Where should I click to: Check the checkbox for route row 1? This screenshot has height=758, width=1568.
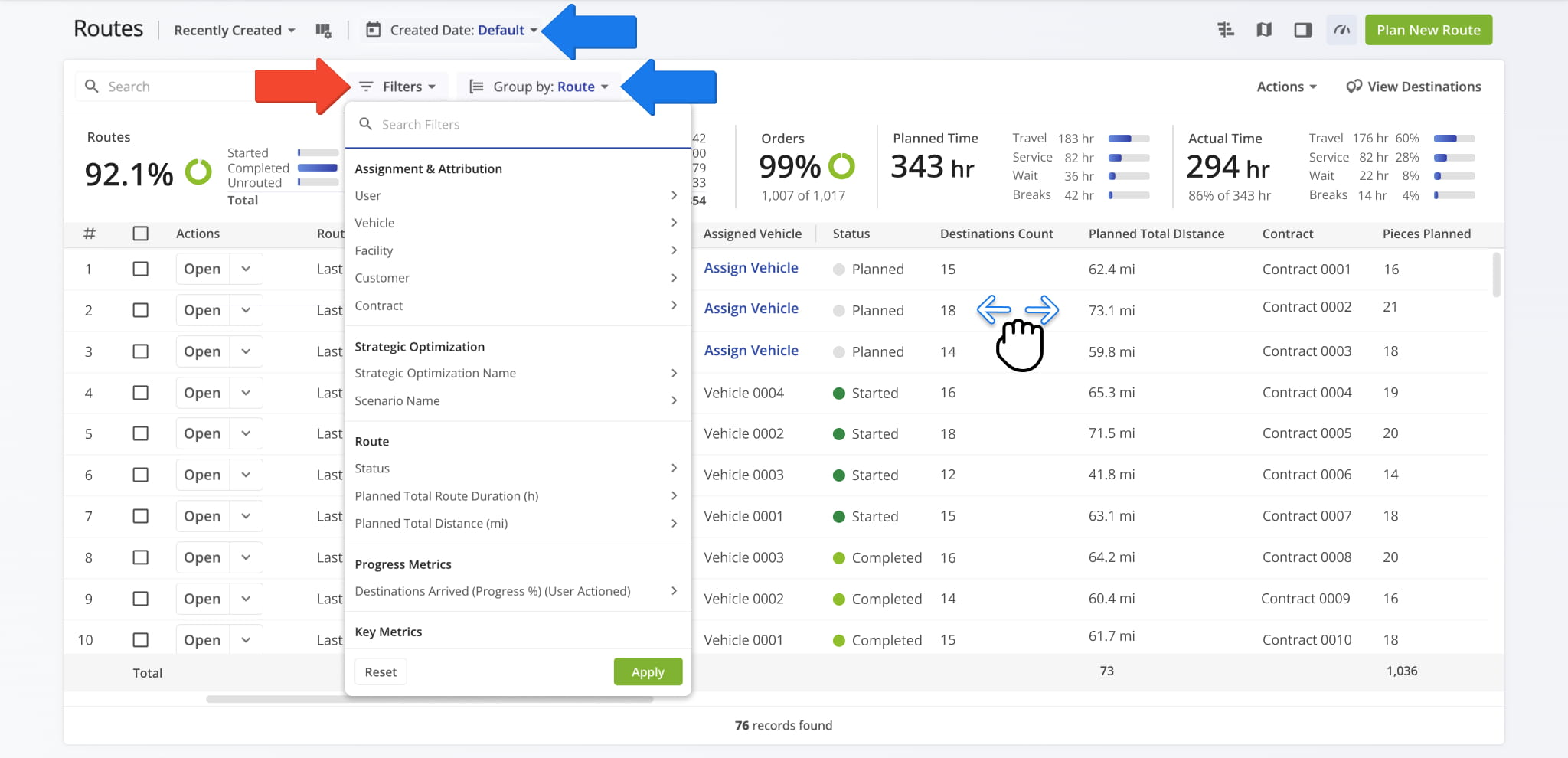[x=141, y=269]
